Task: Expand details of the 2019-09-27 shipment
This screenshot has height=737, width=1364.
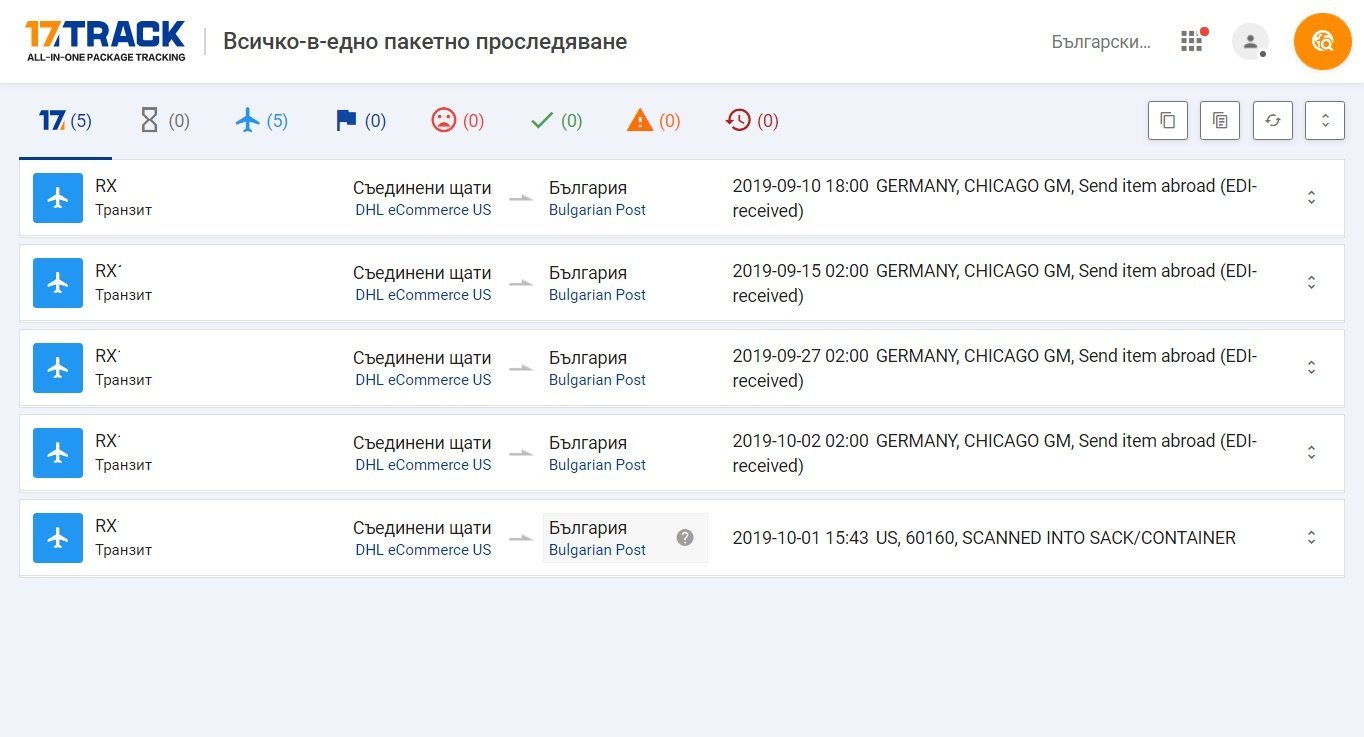Action: click(1311, 368)
